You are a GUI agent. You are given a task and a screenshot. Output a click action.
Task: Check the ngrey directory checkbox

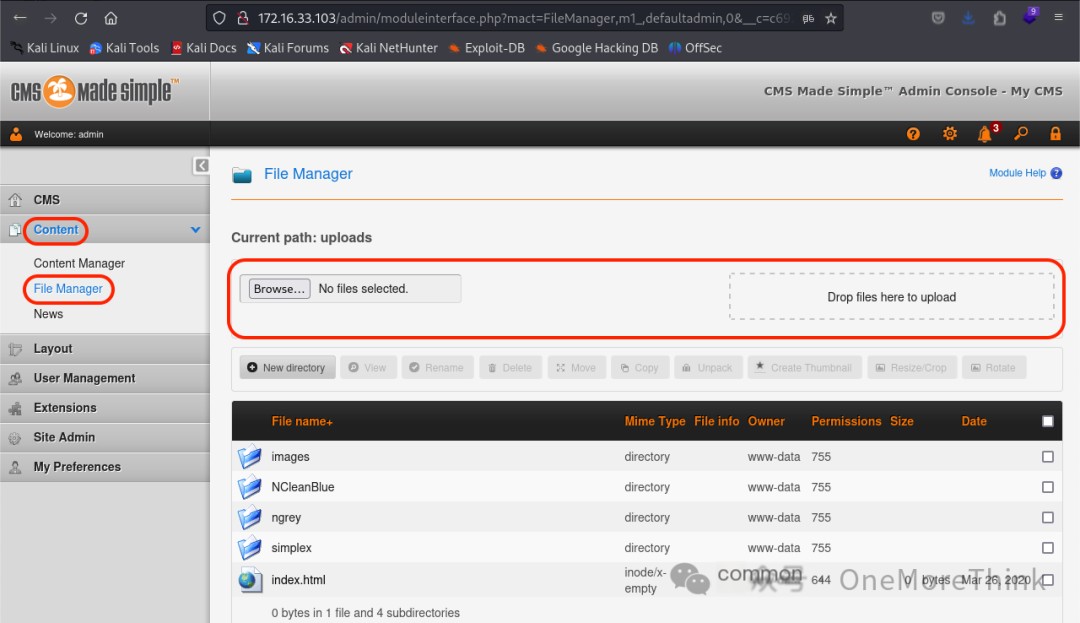click(x=1048, y=517)
